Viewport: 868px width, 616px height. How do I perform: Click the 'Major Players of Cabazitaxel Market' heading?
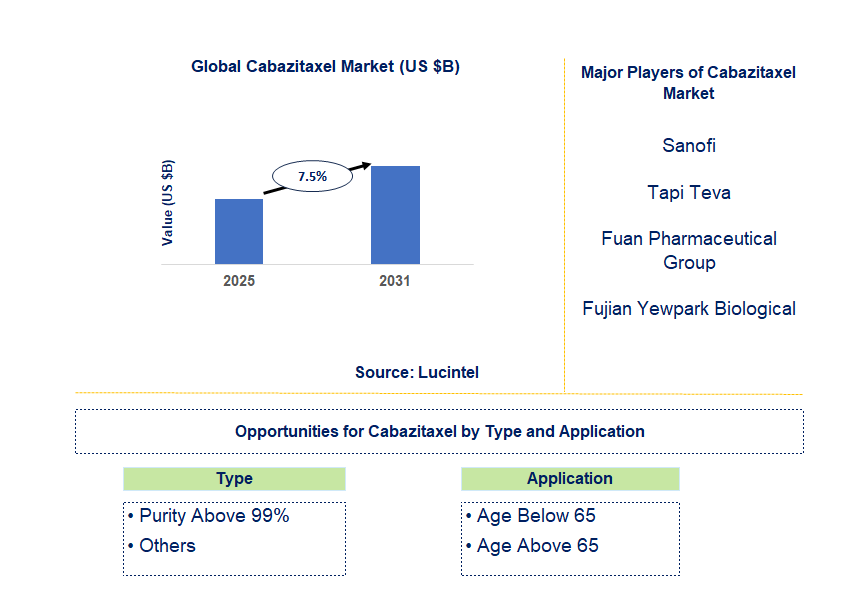688,82
